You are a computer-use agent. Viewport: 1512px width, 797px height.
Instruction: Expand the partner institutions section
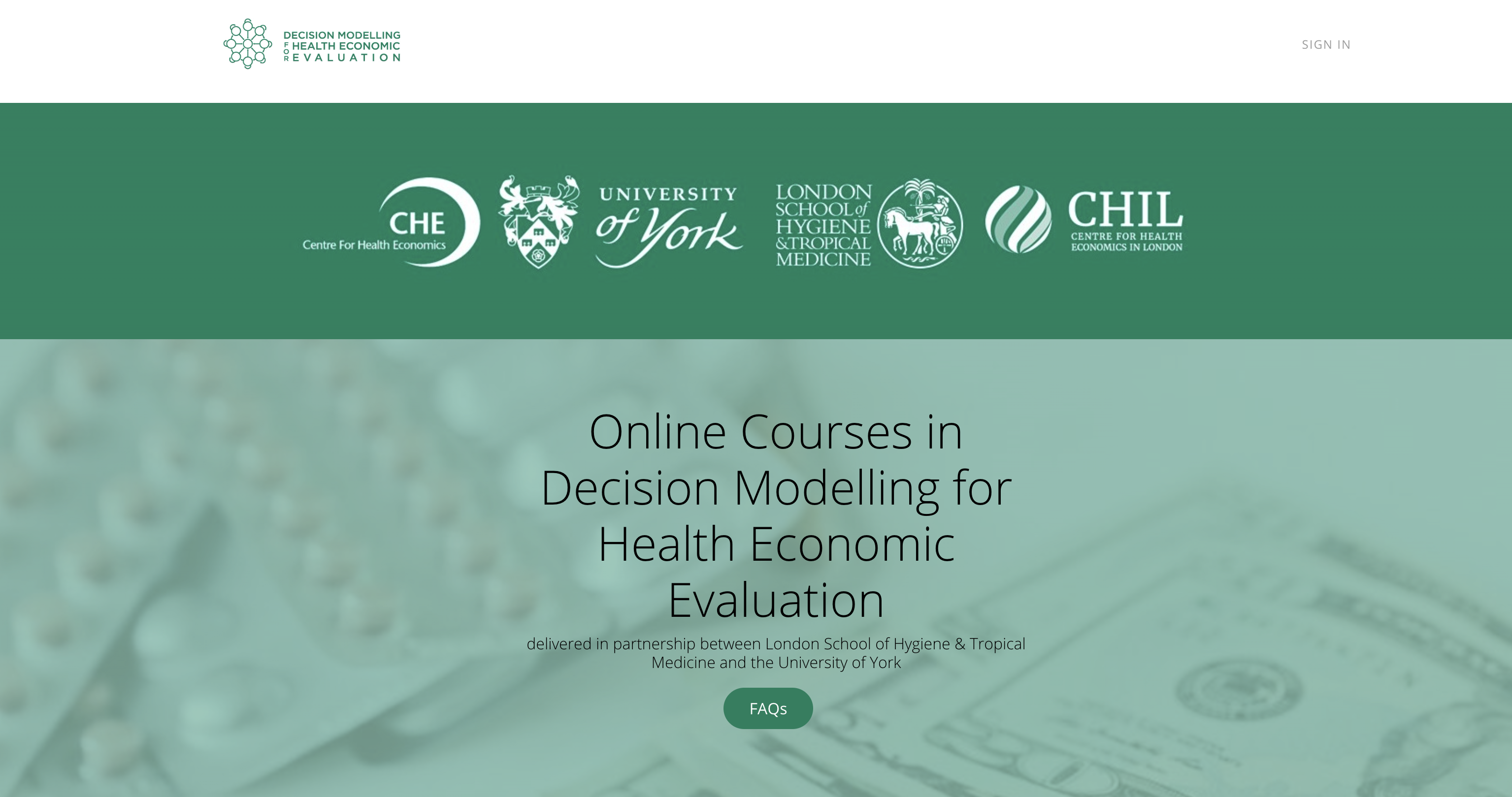click(x=756, y=220)
